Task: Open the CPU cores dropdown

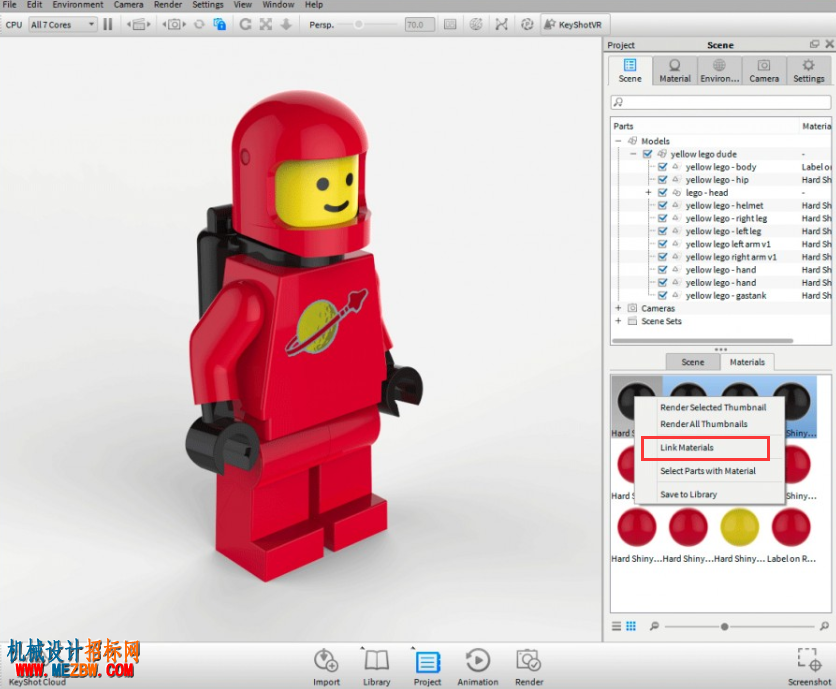Action: tap(63, 25)
